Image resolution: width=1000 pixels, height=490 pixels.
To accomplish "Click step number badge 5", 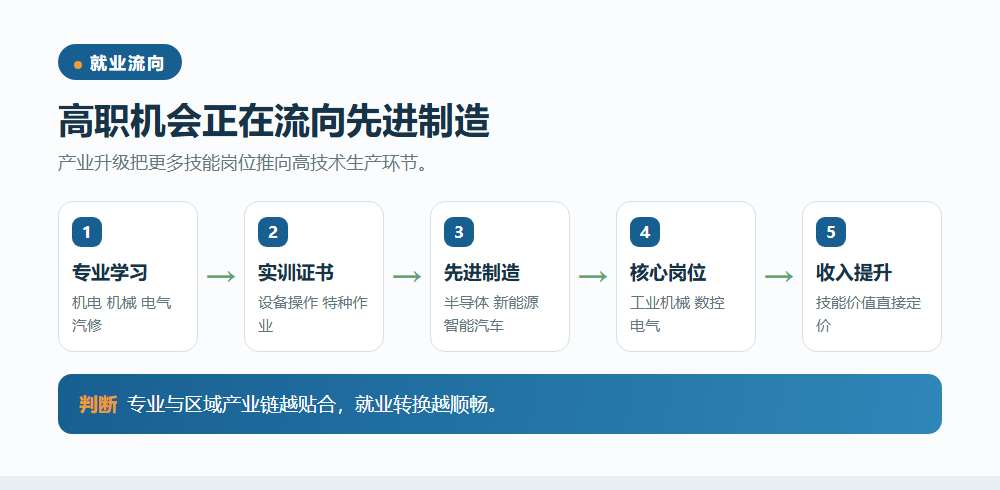I will click(831, 232).
